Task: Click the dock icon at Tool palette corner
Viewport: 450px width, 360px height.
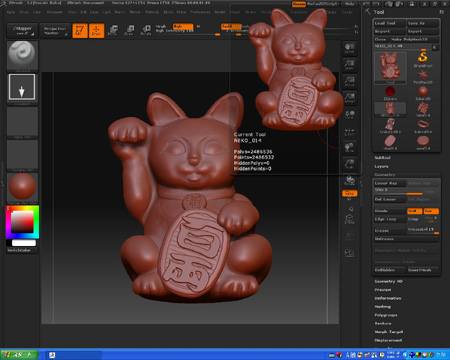Action: pos(441,12)
